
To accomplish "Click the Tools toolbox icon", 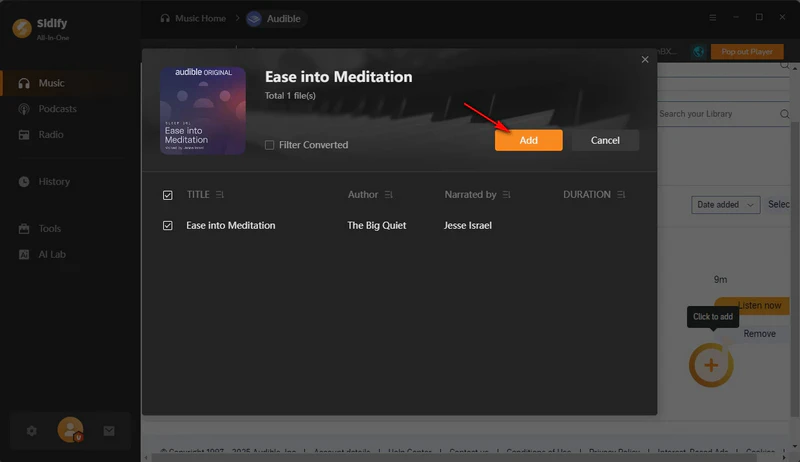I will pyautogui.click(x=24, y=229).
